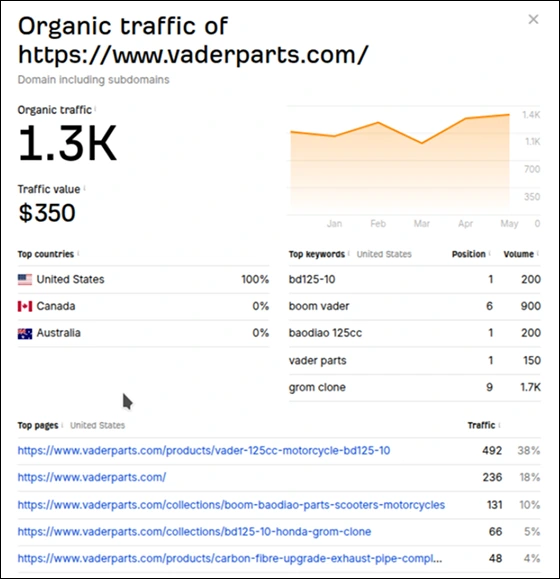Click the 492 traffic value
This screenshot has height=579, width=560.
pyautogui.click(x=492, y=450)
